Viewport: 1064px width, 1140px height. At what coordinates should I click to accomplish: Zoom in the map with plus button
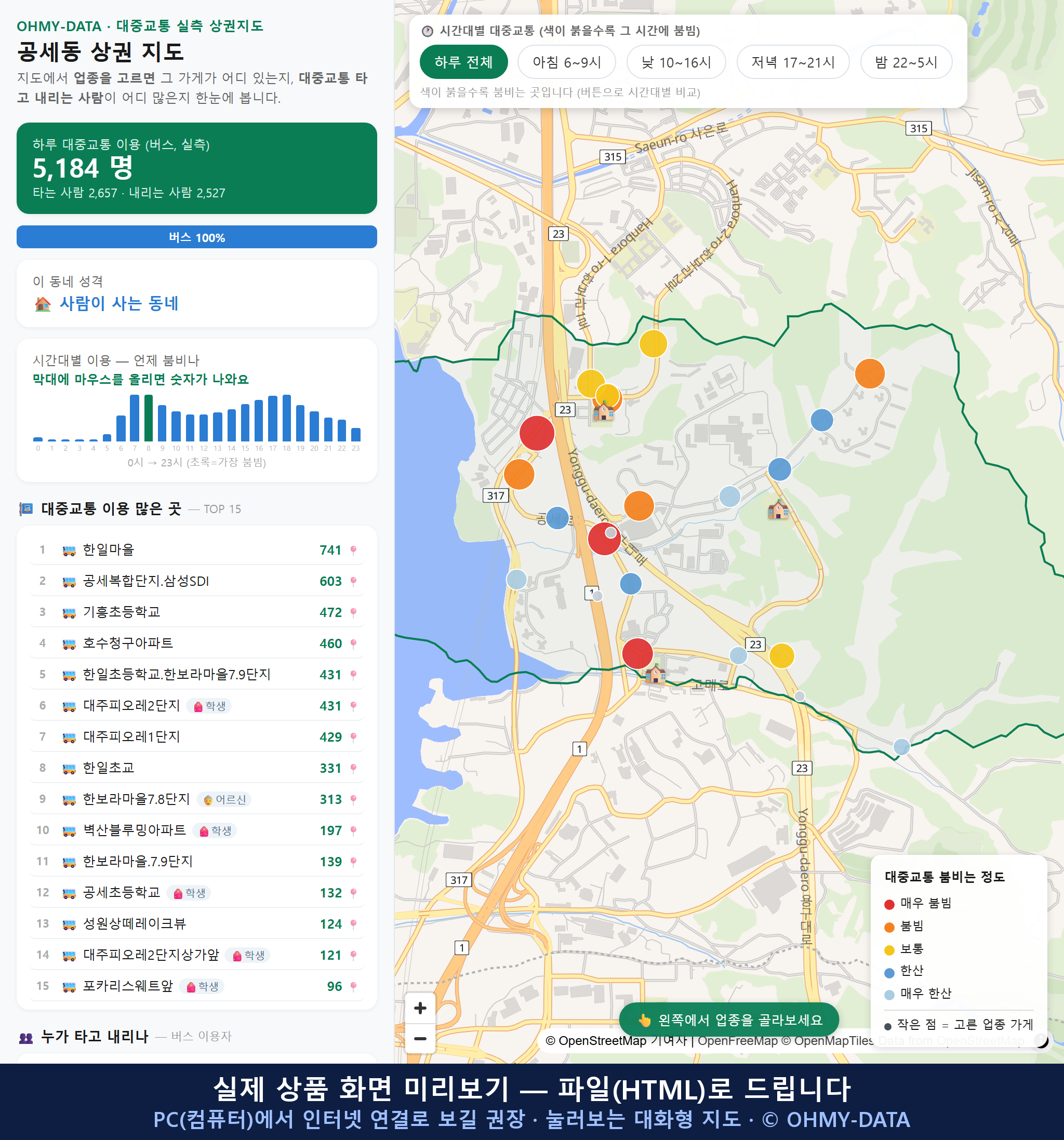420,1008
